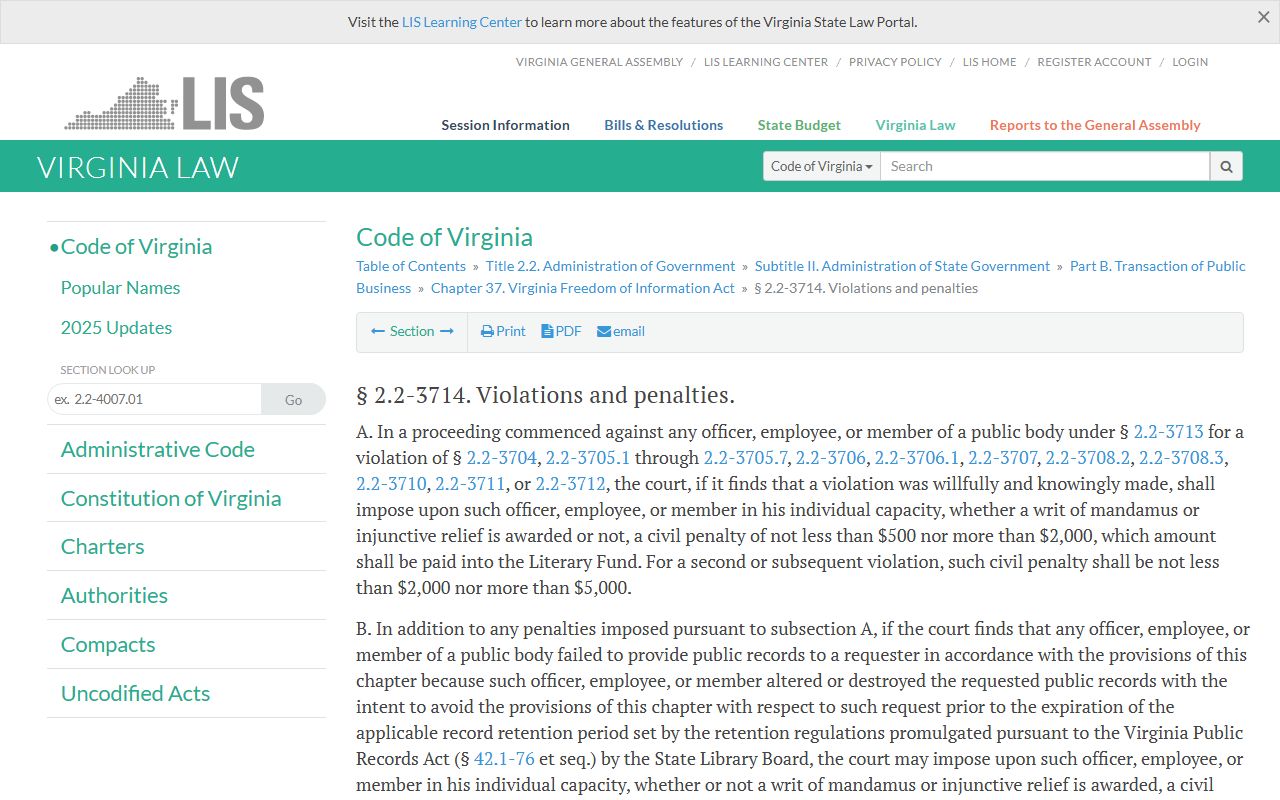Viewport: 1280px width, 800px height.
Task: Open the Code of Virginia search dropdown
Action: coord(821,166)
